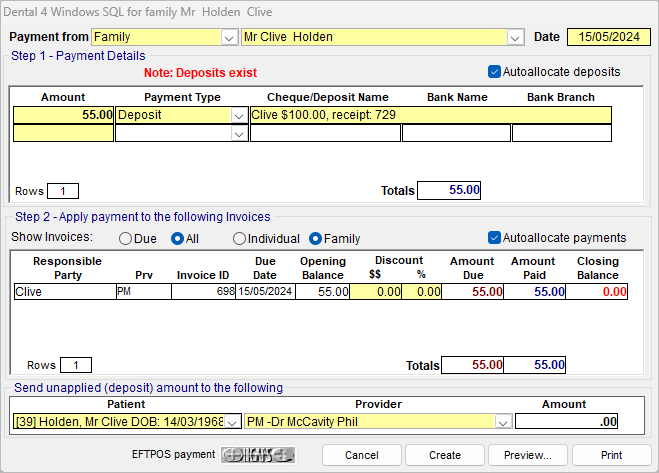Click the Cancel button
This screenshot has width=659, height=473.
[x=361, y=455]
